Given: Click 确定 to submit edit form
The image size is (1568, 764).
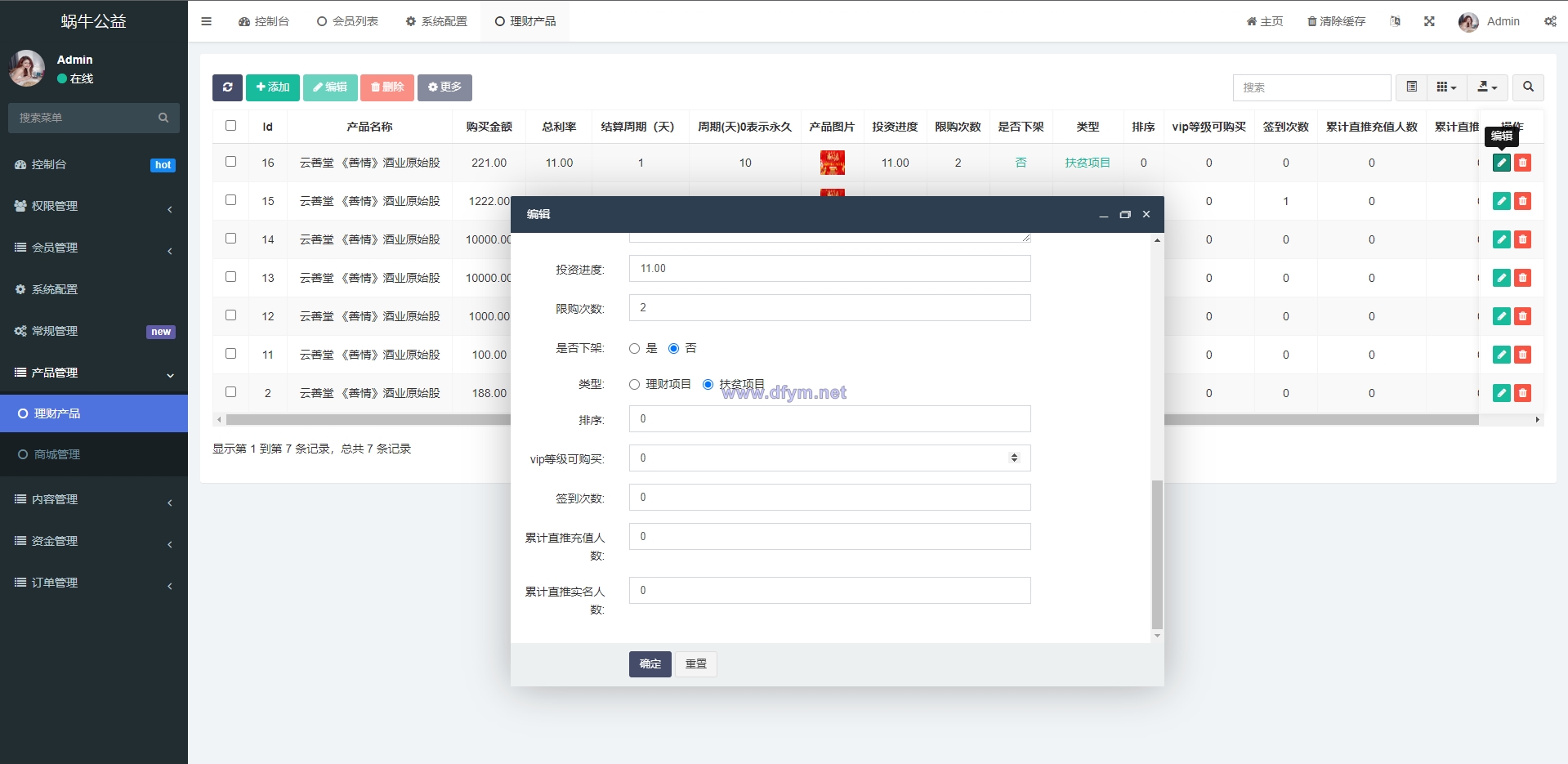Looking at the screenshot, I should (x=650, y=664).
